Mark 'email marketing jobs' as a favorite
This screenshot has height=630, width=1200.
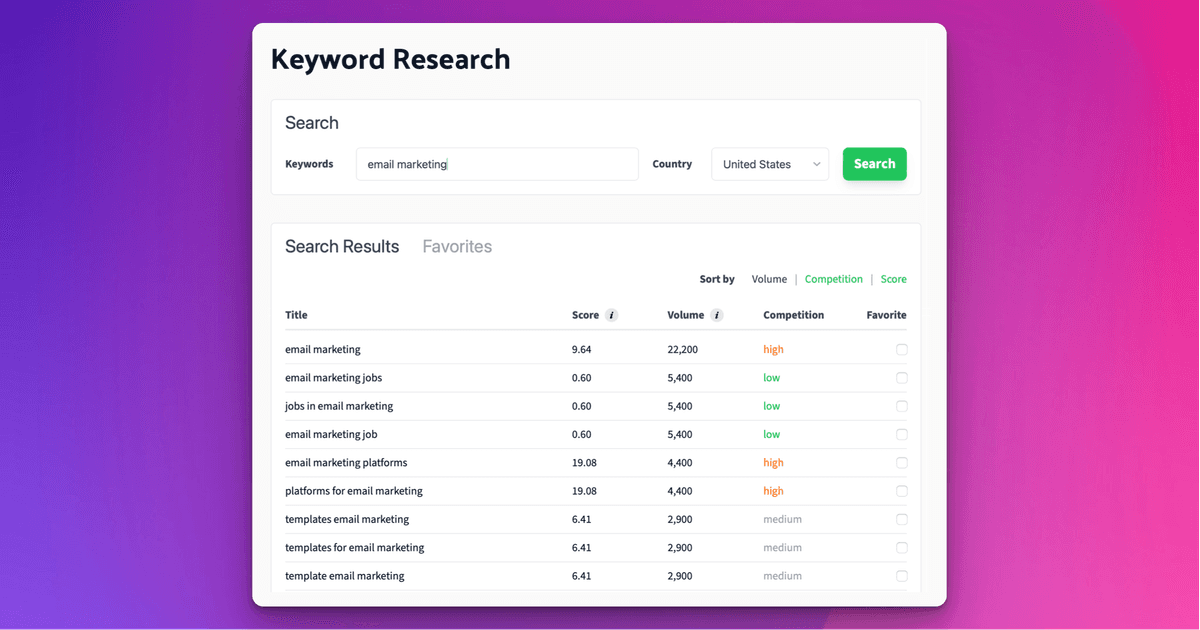pyautogui.click(x=902, y=378)
